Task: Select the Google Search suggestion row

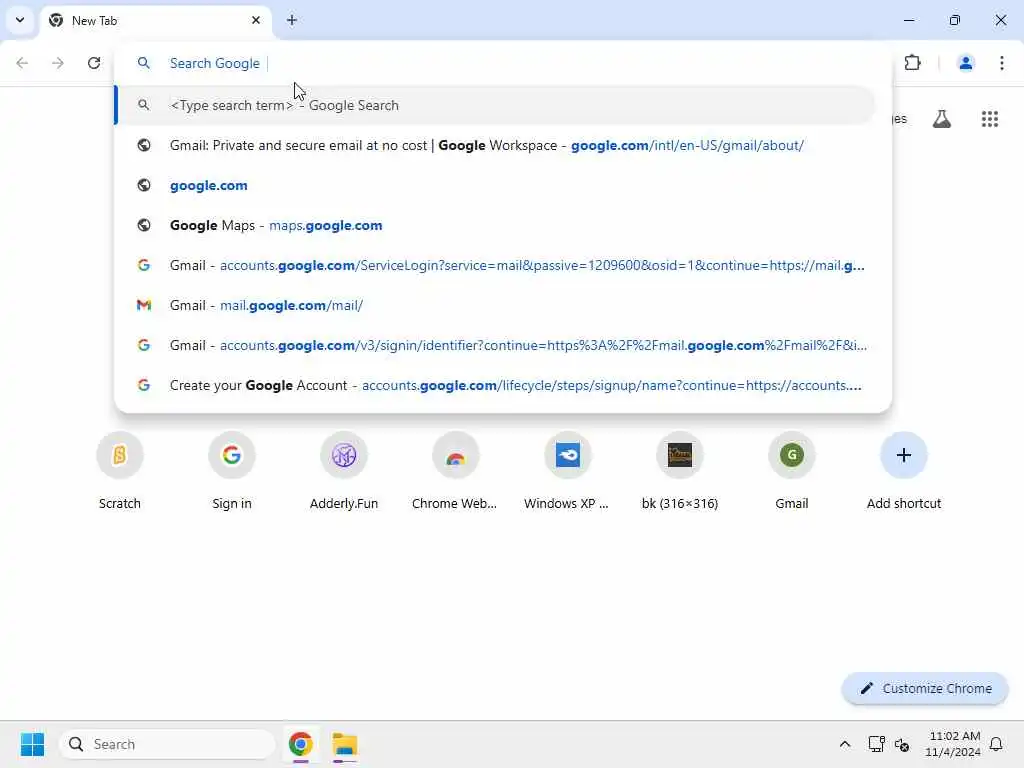Action: click(x=495, y=105)
